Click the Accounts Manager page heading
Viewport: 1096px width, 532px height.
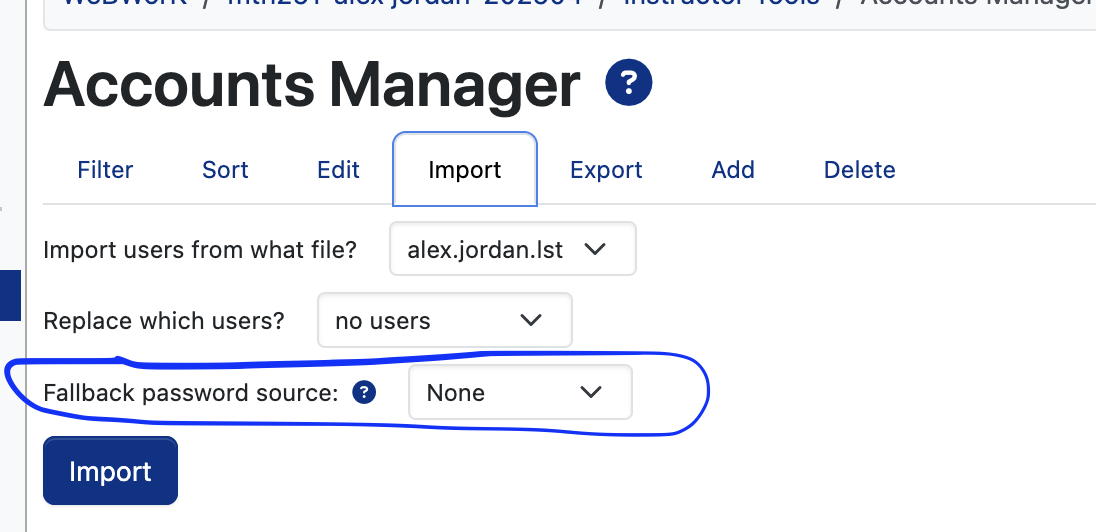point(311,85)
